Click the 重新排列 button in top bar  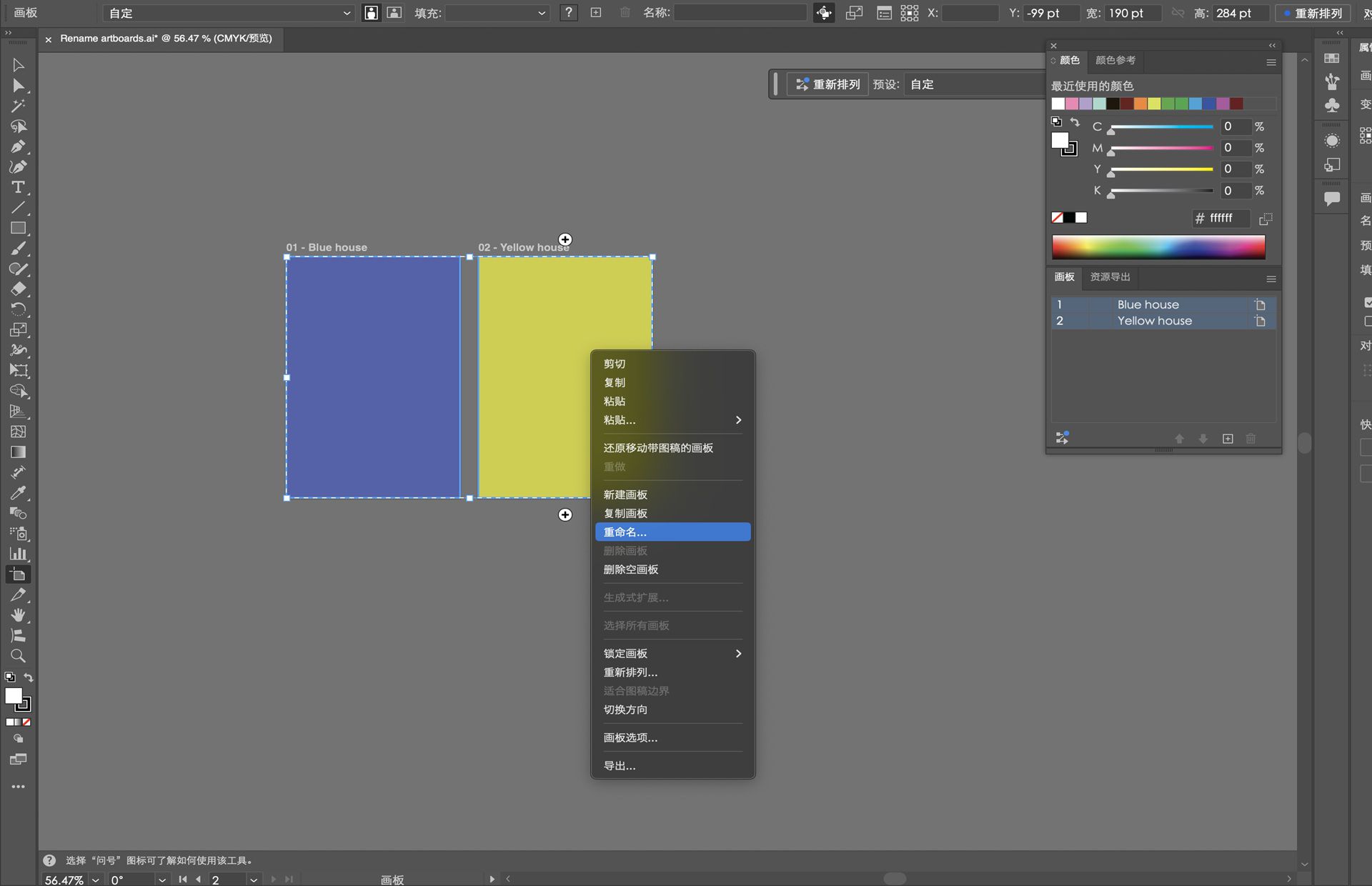click(1313, 13)
